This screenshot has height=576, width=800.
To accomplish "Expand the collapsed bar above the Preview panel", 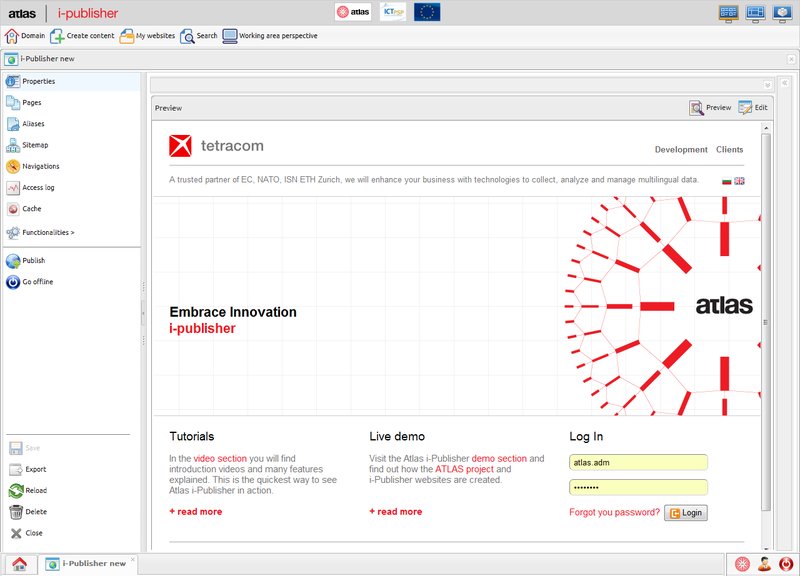I will point(767,85).
